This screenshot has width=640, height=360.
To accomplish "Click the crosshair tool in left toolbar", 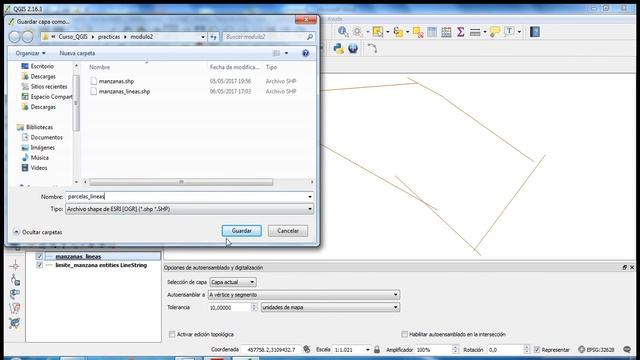I will point(15,266).
